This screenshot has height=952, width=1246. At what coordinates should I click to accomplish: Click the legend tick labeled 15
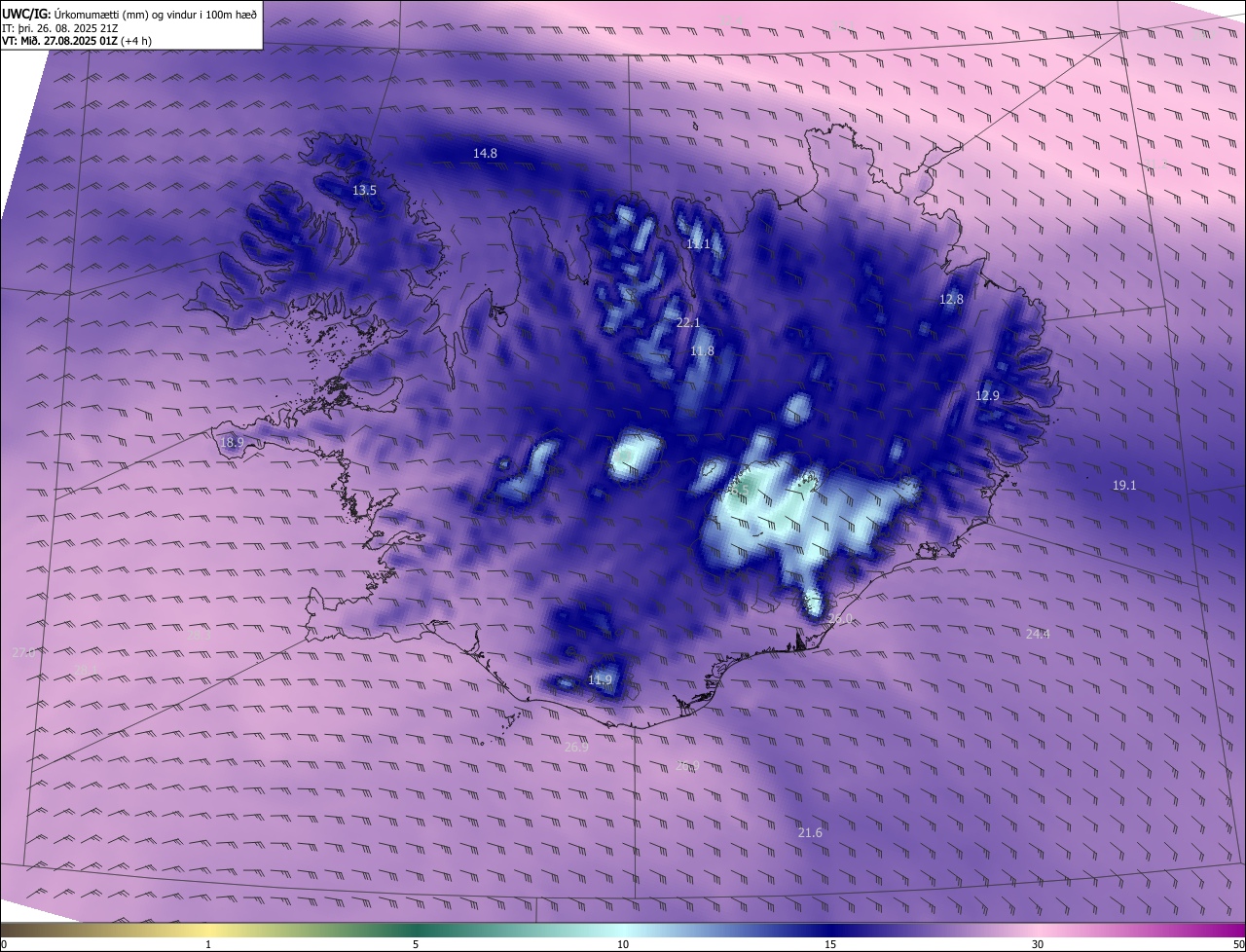click(x=830, y=944)
